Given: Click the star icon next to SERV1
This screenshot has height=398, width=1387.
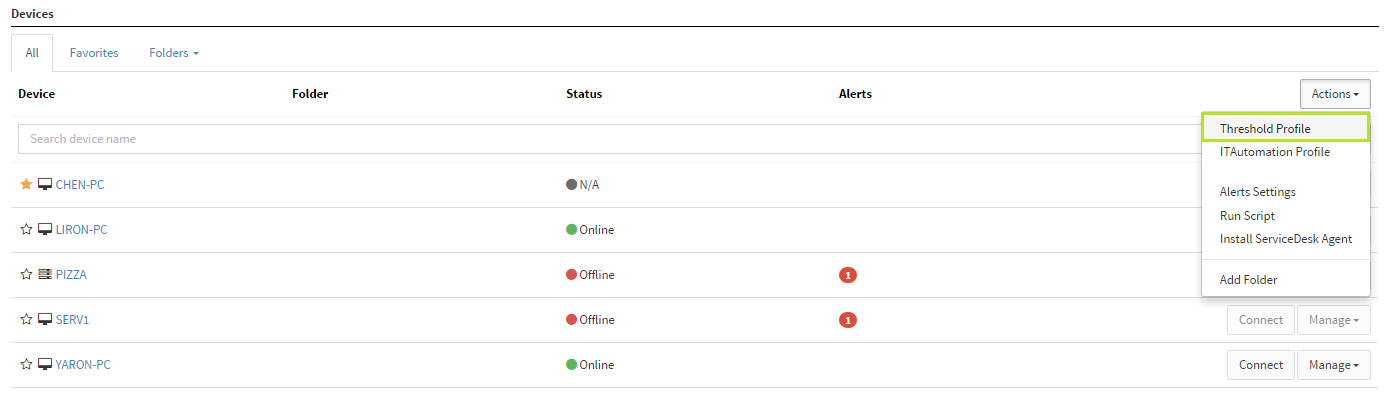Looking at the screenshot, I should (26, 319).
